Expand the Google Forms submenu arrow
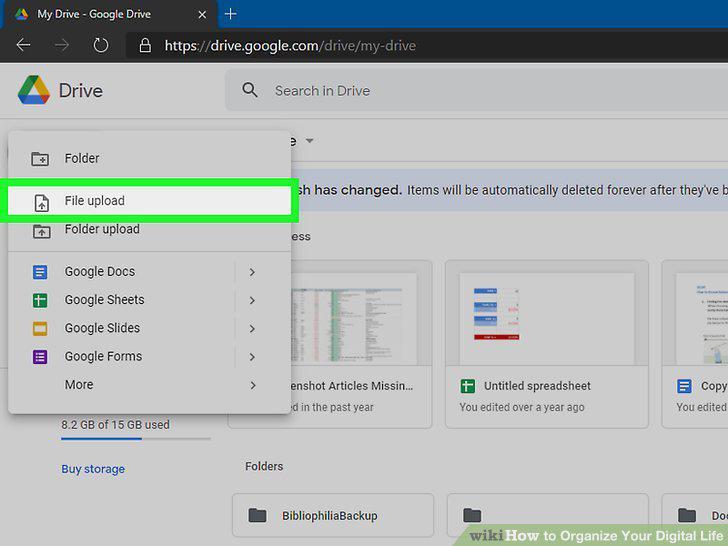The image size is (728, 546). (252, 357)
